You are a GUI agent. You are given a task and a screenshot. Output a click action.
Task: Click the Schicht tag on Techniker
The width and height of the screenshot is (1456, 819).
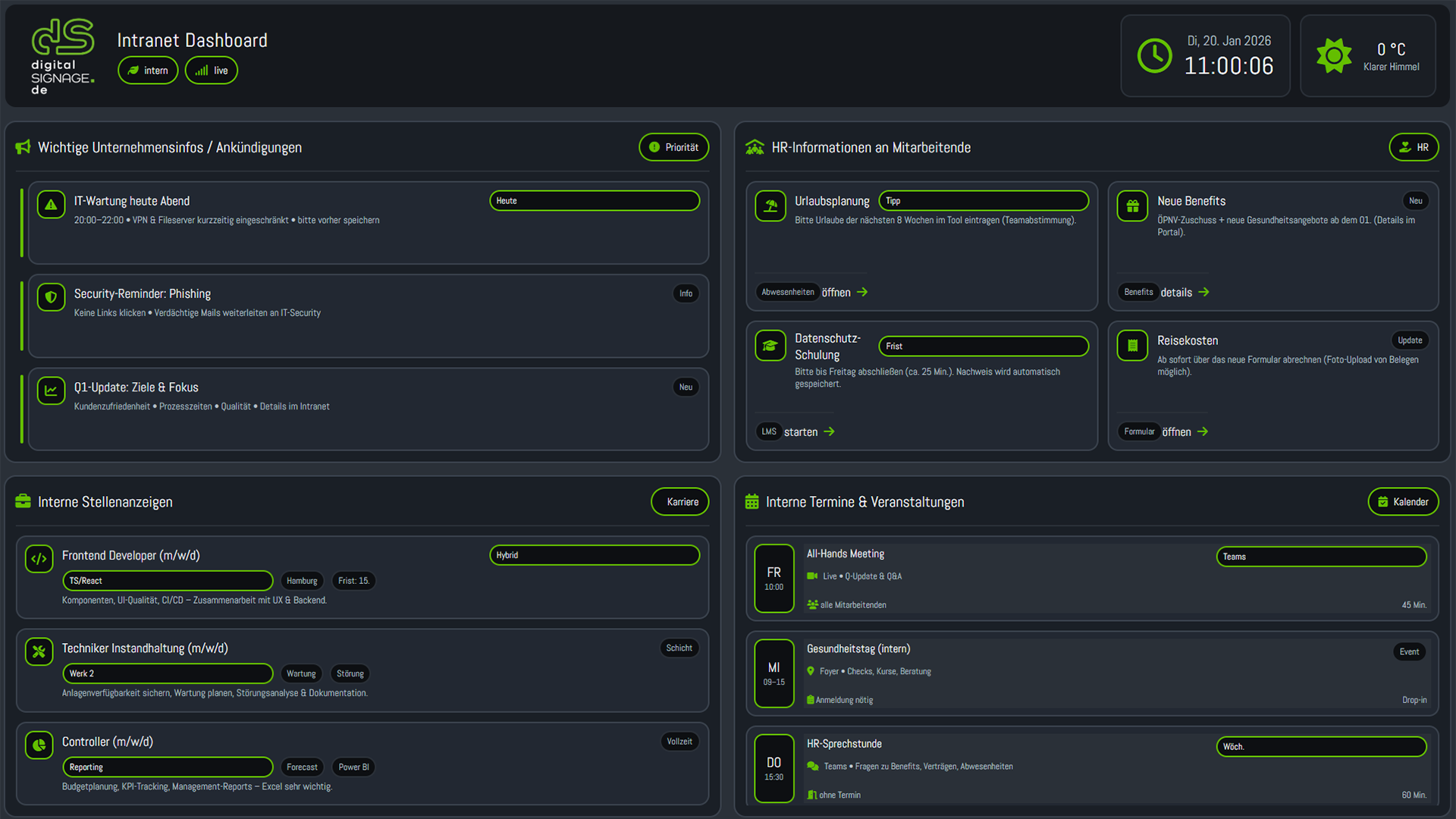pyautogui.click(x=679, y=648)
